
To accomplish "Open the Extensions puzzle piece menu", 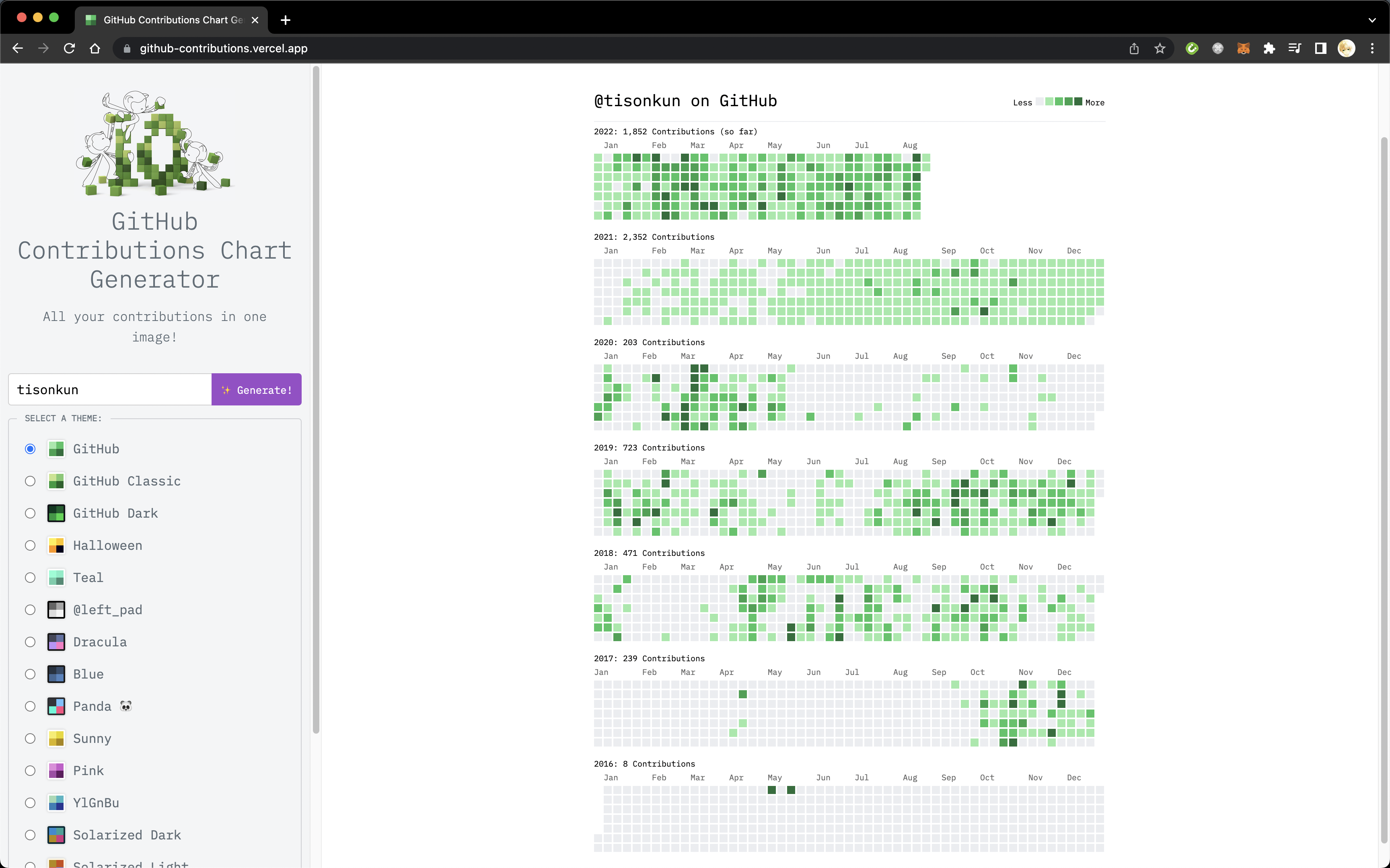I will (1269, 48).
